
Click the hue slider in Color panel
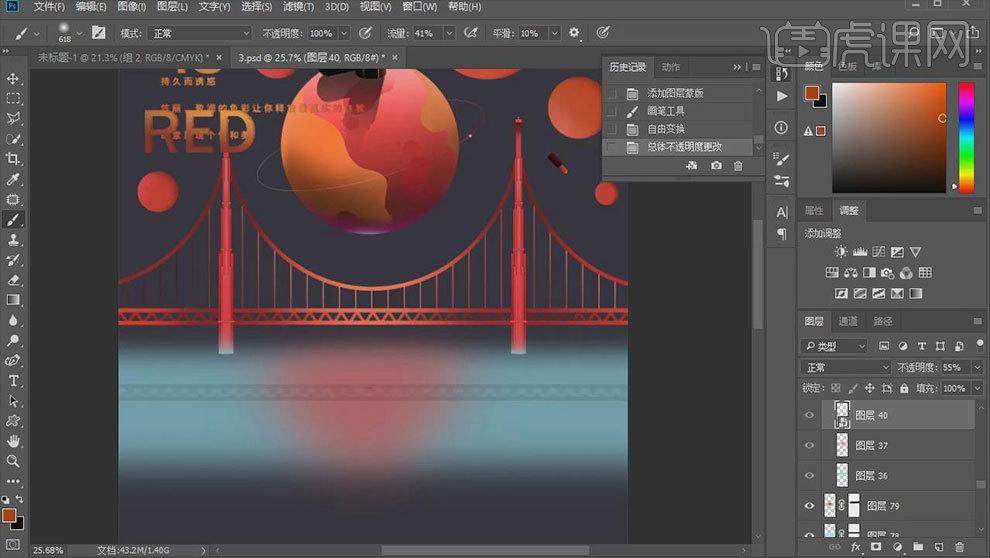coord(967,137)
